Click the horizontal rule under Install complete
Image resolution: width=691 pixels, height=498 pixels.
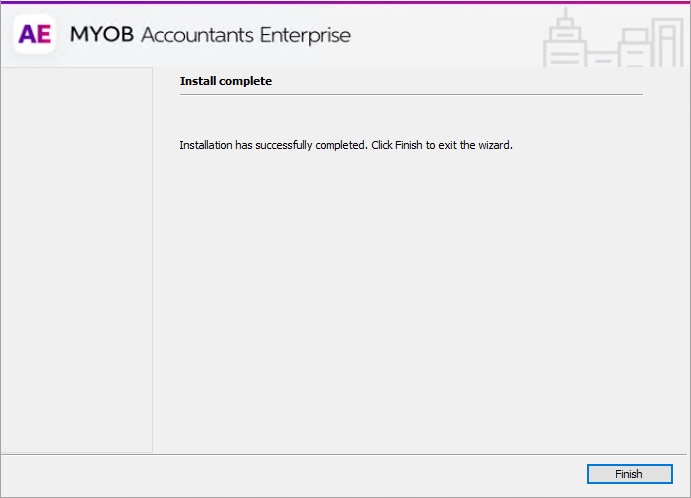[x=410, y=94]
